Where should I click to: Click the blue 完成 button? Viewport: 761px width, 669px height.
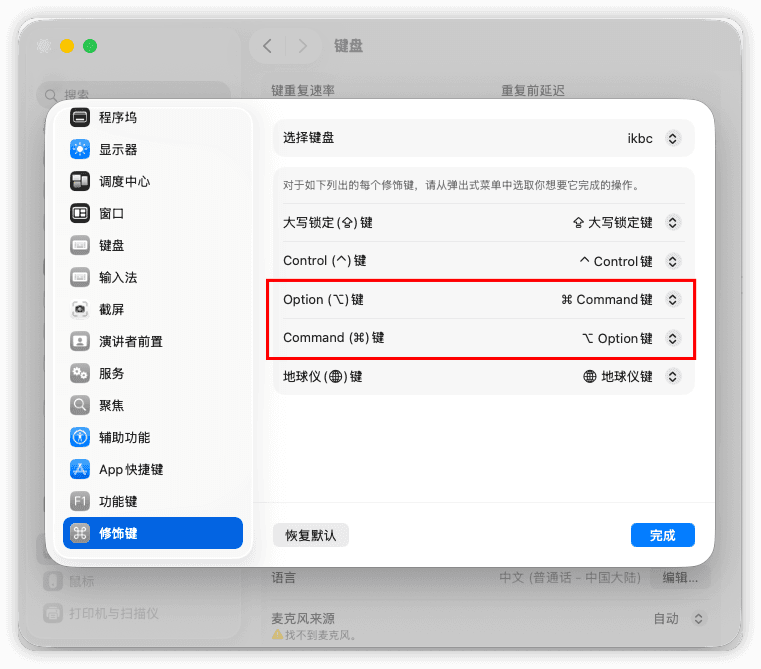662,535
